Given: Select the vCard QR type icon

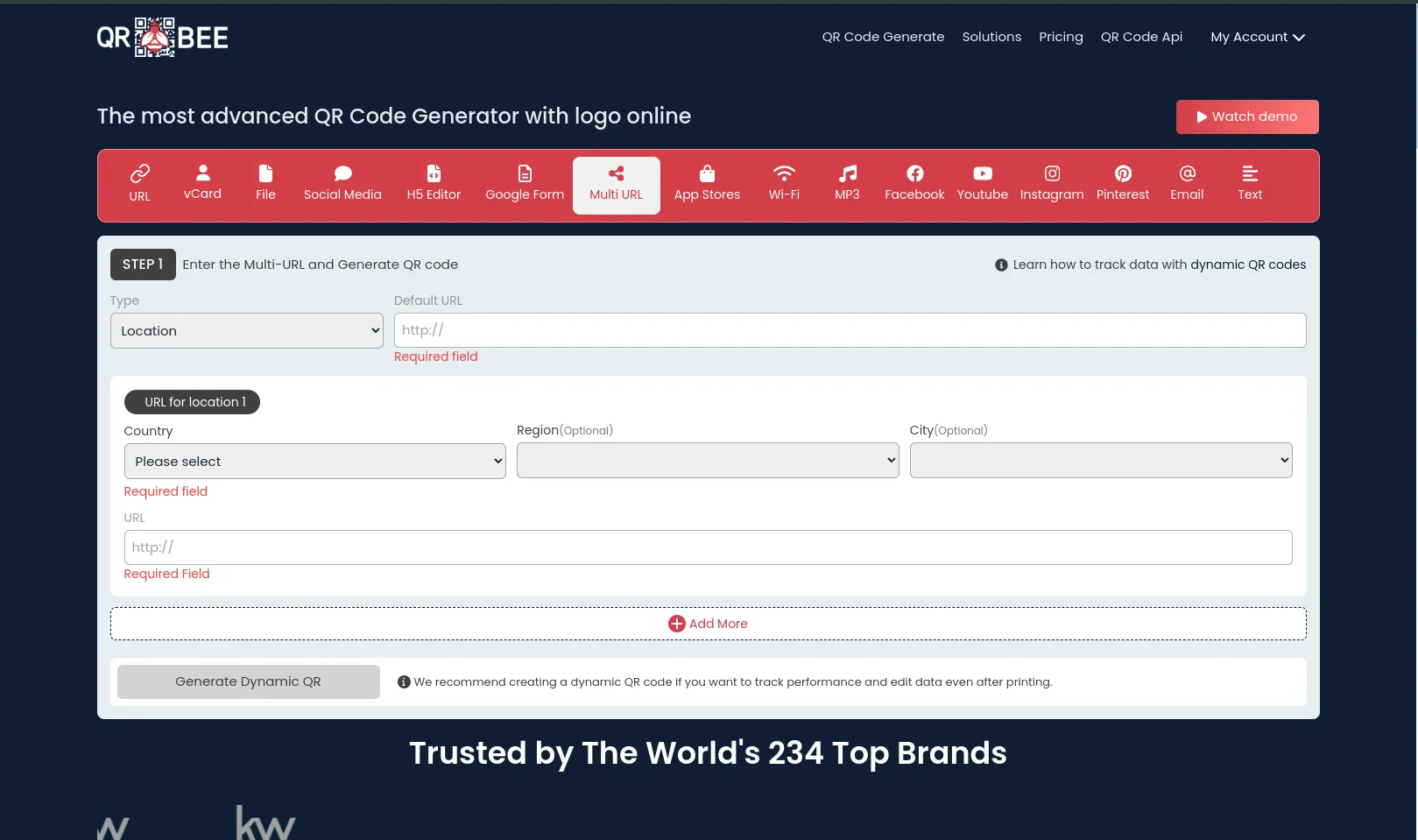Looking at the screenshot, I should [x=202, y=173].
